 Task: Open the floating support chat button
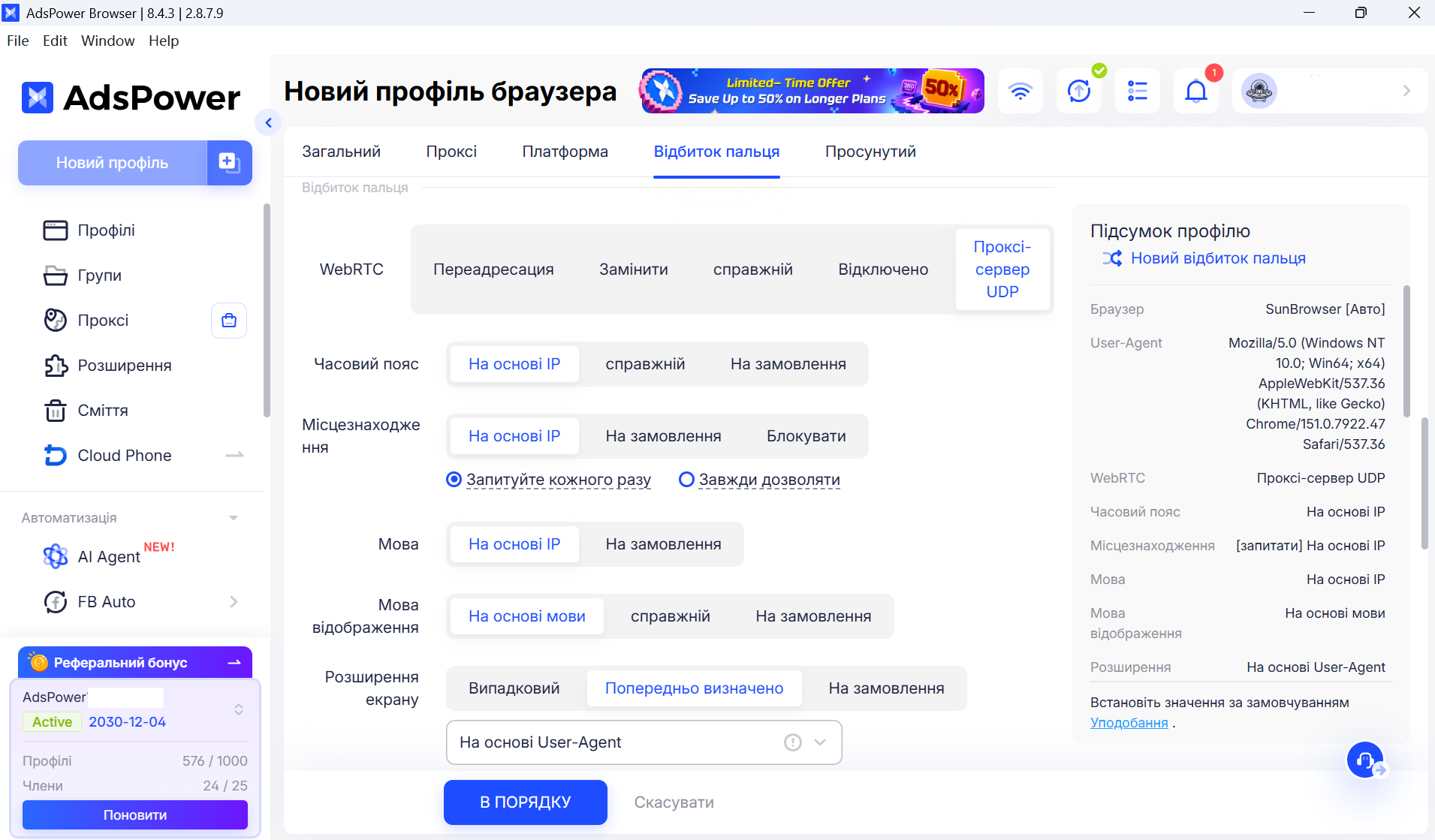(1365, 760)
